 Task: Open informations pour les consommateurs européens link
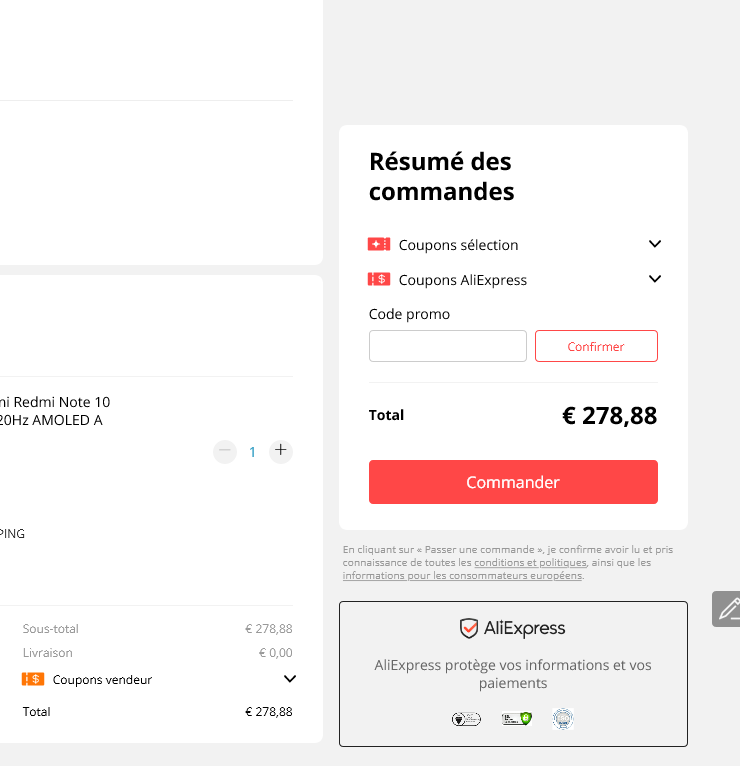coord(462,576)
